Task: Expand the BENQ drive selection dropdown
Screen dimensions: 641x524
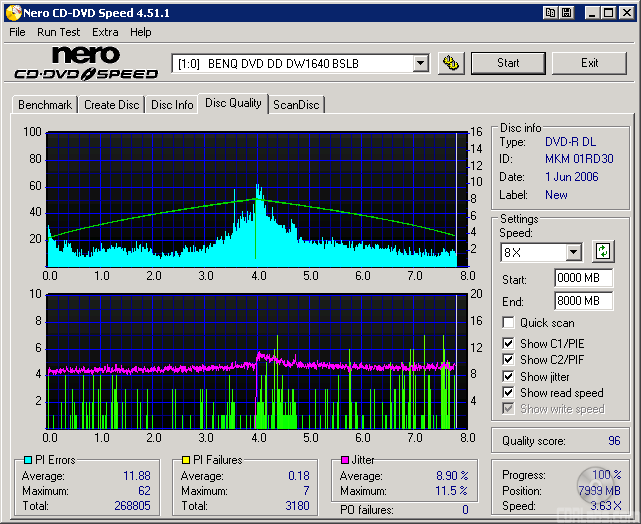Action: tap(420, 63)
